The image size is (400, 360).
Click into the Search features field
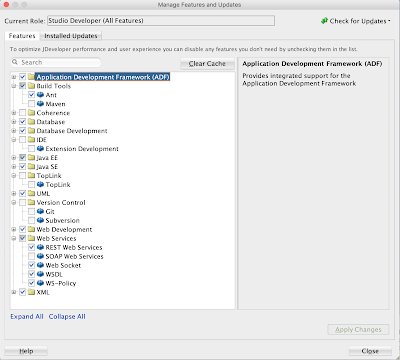click(56, 62)
